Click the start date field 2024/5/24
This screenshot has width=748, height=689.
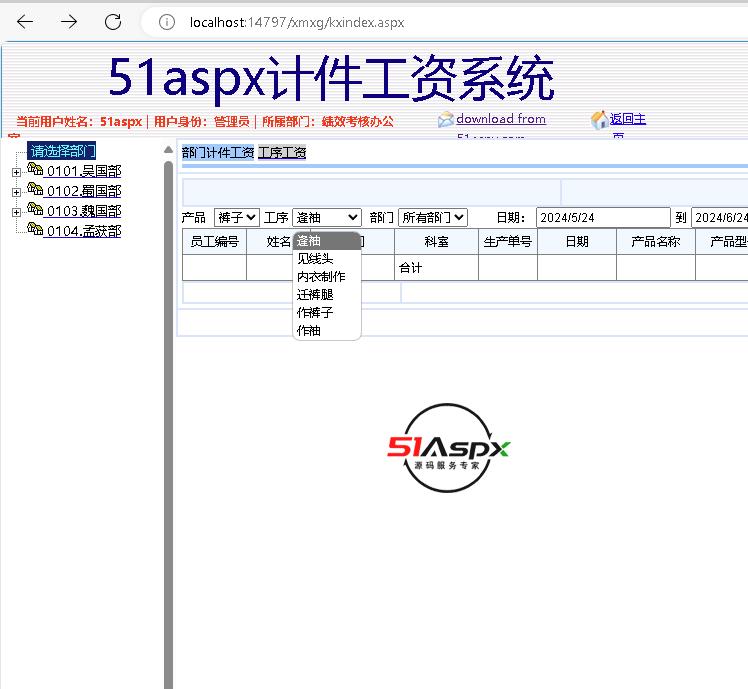click(x=603, y=218)
